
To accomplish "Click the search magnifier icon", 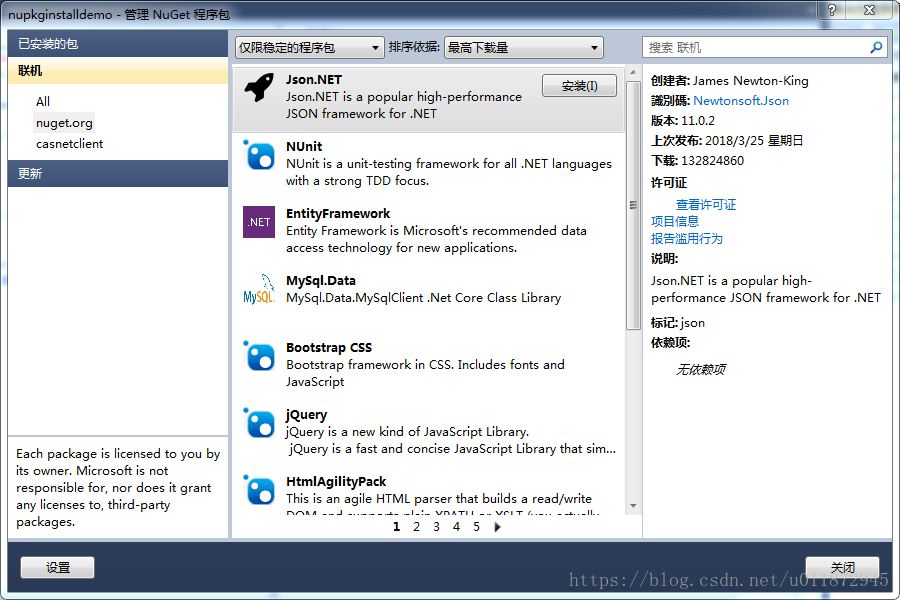I will coord(876,47).
